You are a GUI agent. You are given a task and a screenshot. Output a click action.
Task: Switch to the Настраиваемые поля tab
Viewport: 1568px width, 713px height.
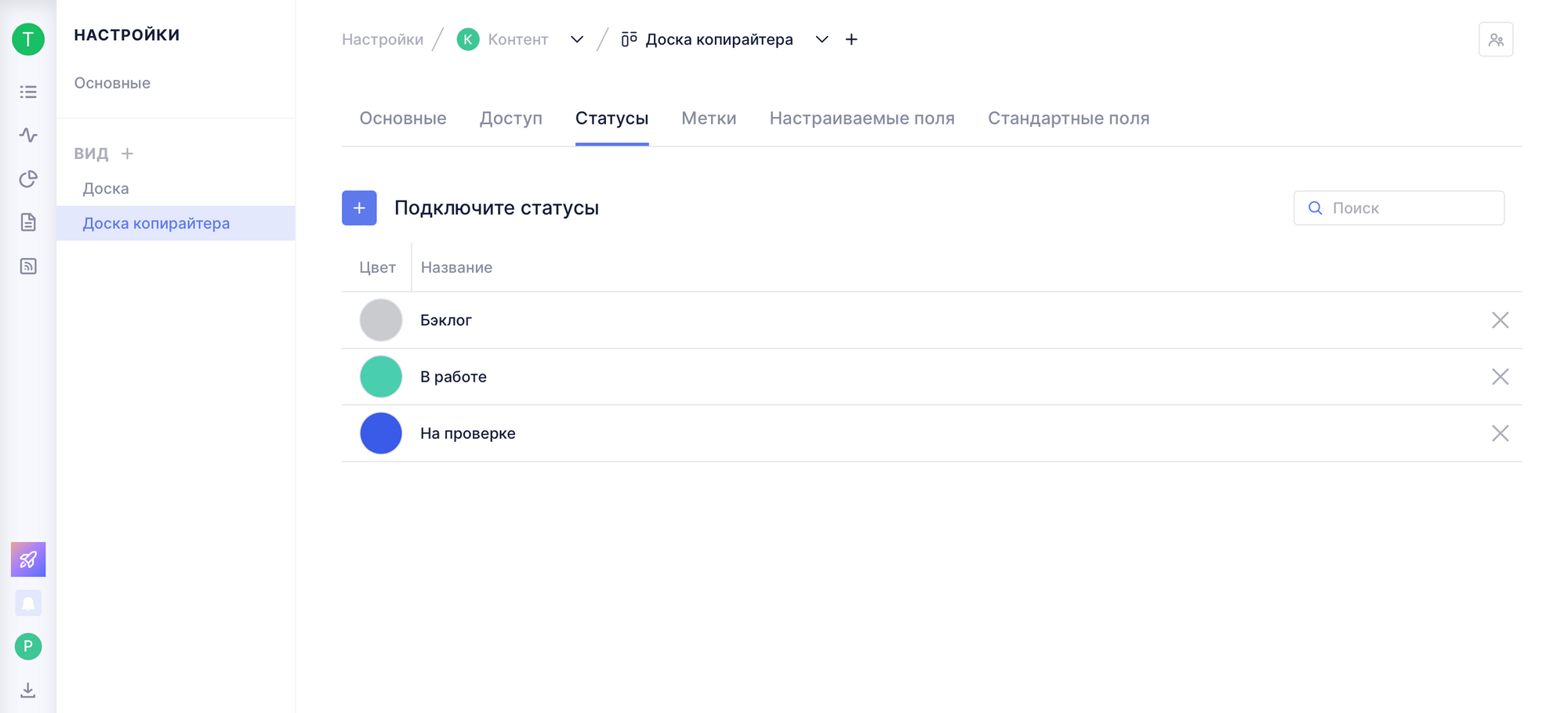(x=862, y=118)
